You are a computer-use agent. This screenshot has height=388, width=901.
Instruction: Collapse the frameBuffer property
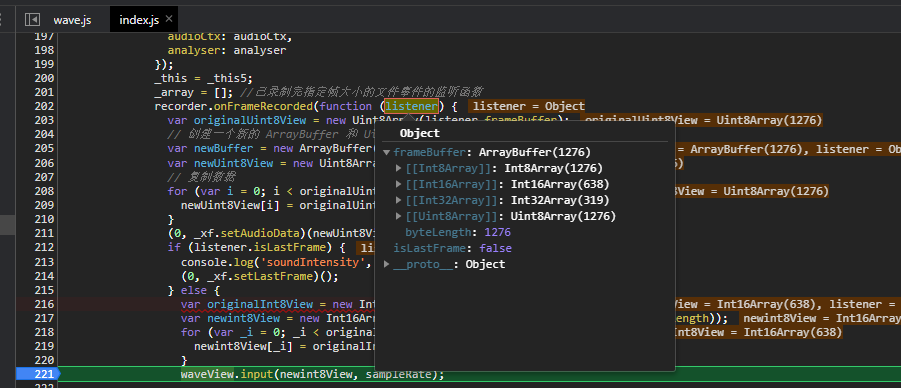[x=387, y=152]
